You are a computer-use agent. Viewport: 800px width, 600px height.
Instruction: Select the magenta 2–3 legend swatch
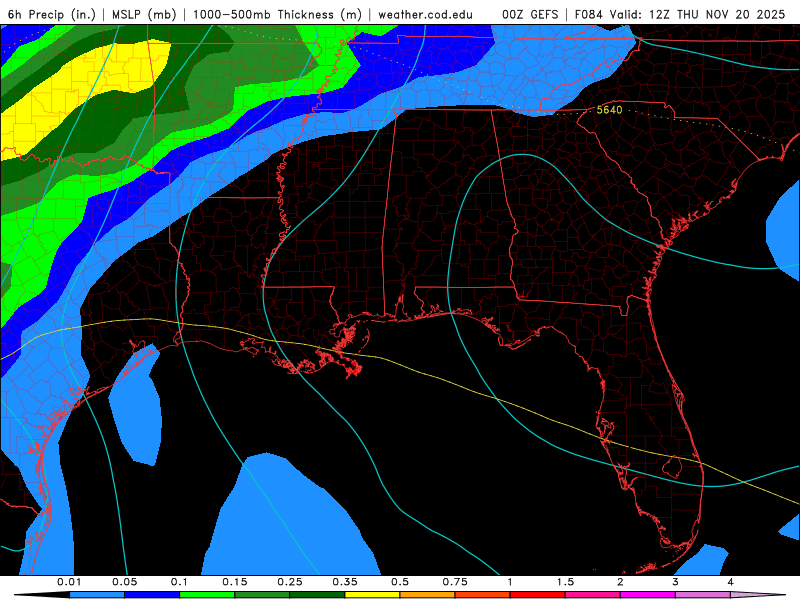[648, 595]
